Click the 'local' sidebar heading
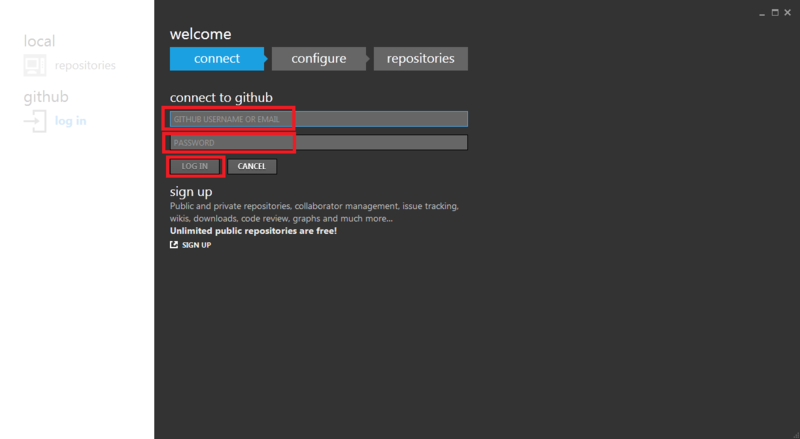800x439 pixels. coord(39,41)
